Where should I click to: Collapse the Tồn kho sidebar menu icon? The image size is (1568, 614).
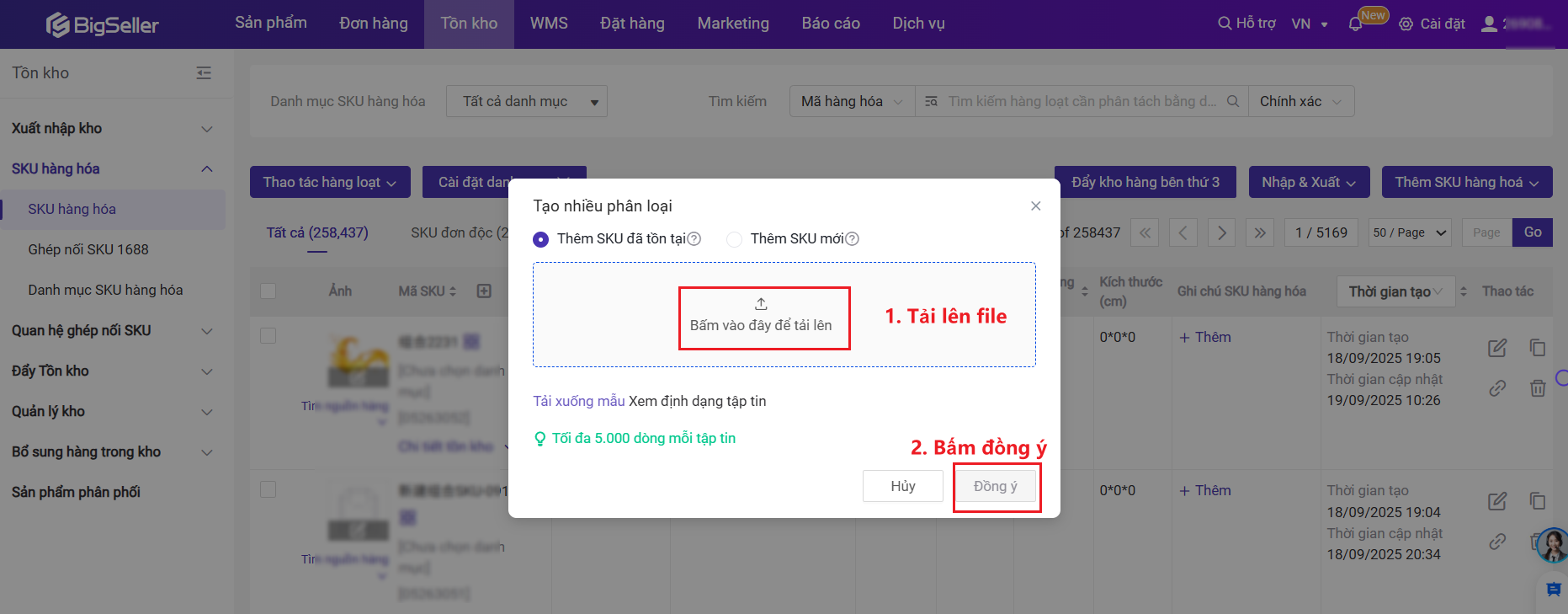click(x=204, y=73)
